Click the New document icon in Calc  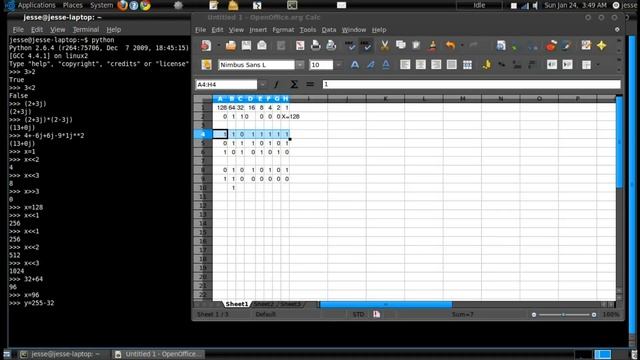coord(206,45)
